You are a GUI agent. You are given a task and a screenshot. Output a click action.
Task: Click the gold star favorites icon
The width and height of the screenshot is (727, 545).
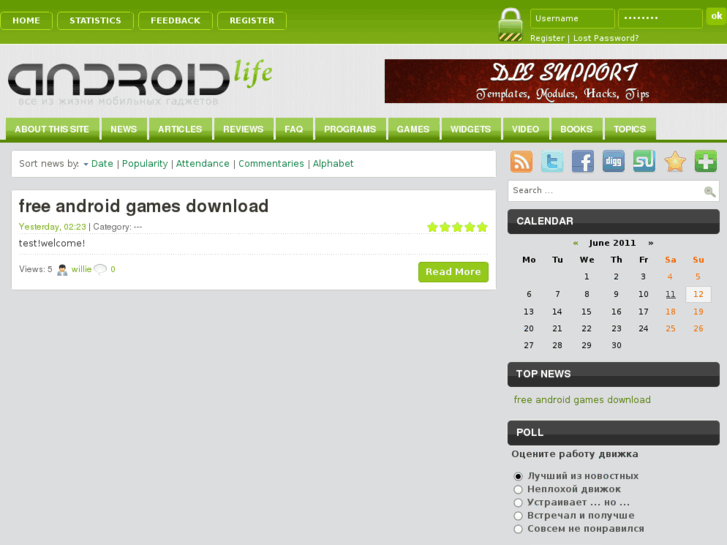[675, 161]
